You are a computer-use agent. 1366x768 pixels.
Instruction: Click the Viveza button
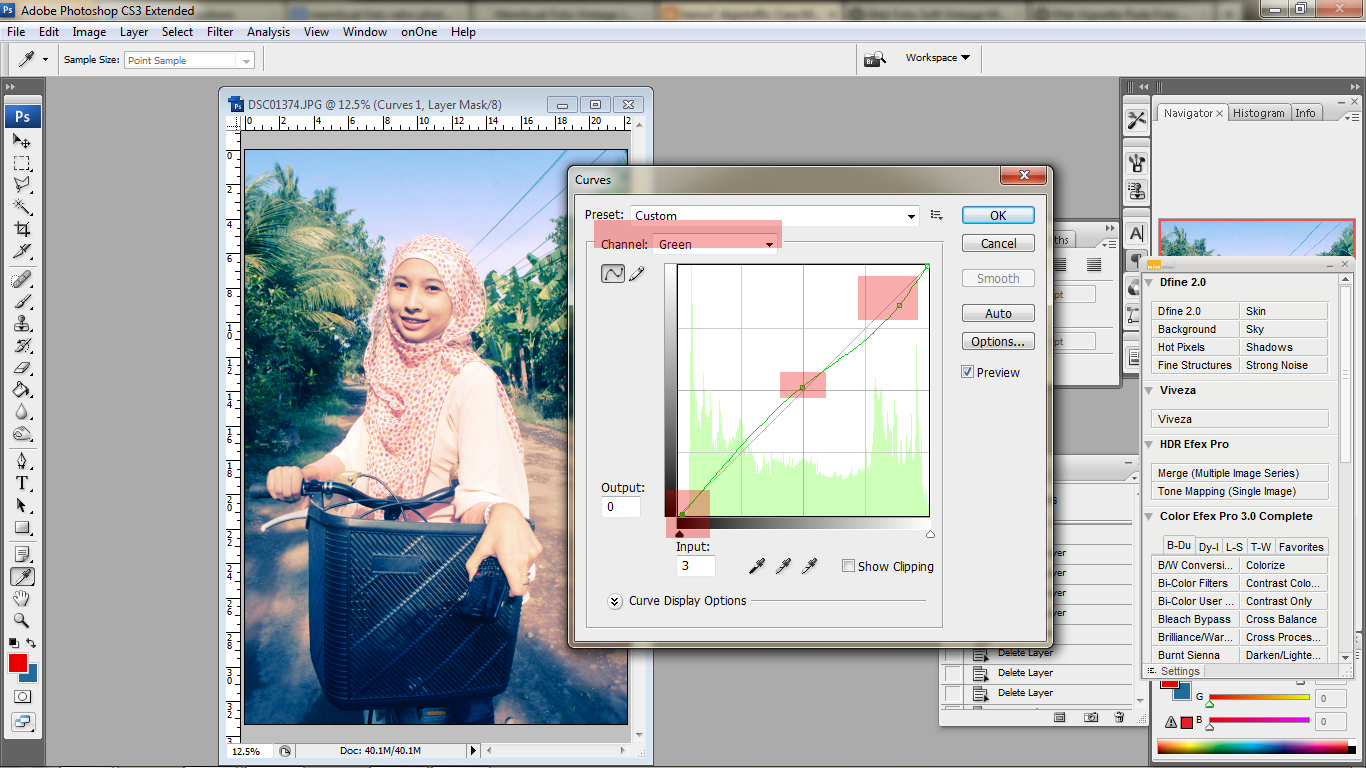click(1240, 419)
